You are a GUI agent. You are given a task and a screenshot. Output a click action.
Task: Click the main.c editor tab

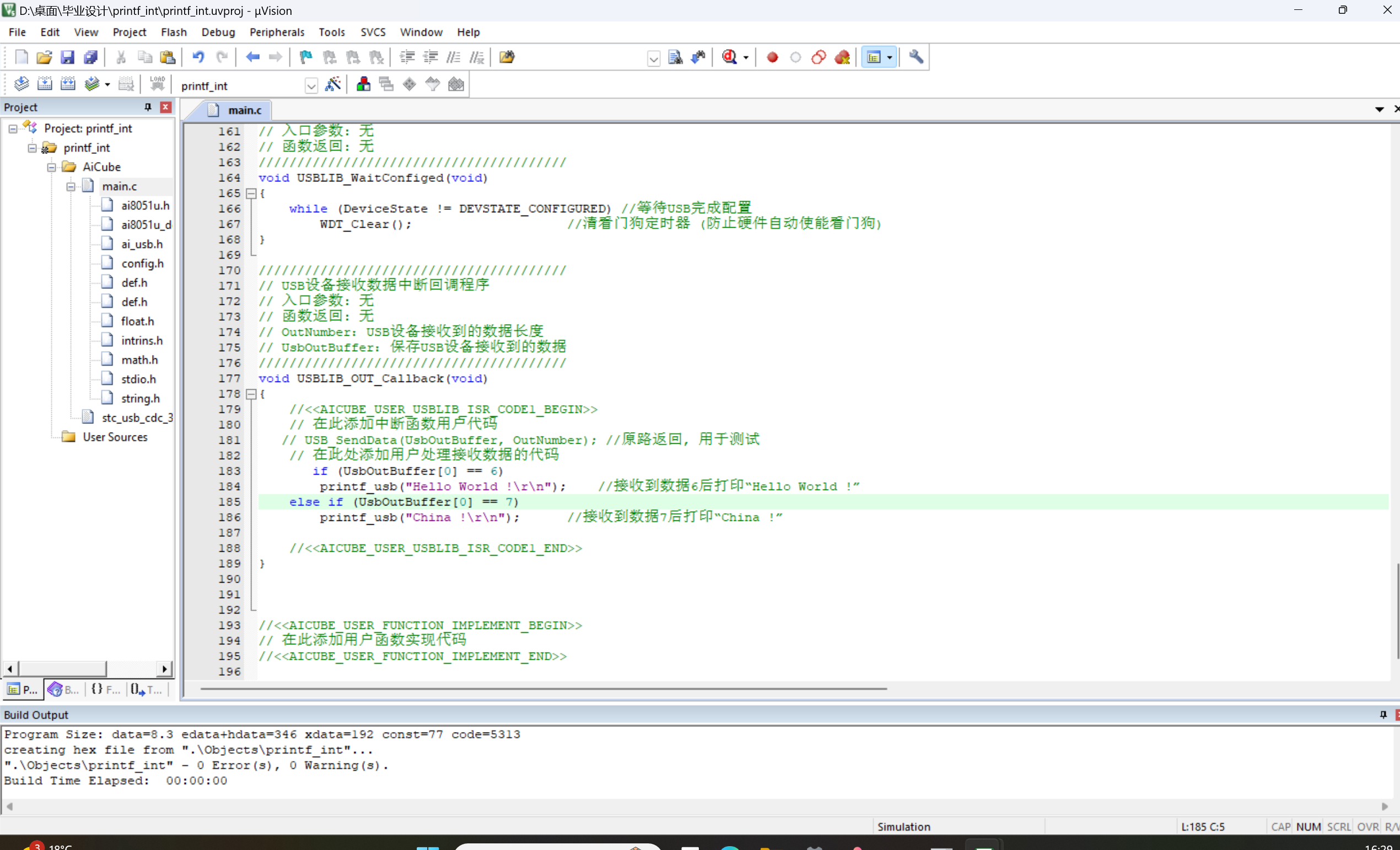coord(244,110)
